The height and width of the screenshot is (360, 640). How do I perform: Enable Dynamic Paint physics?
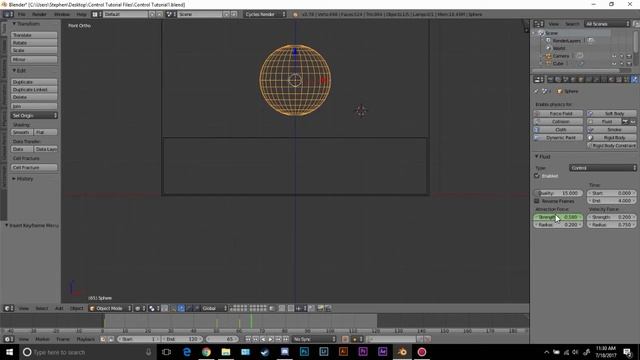558,138
